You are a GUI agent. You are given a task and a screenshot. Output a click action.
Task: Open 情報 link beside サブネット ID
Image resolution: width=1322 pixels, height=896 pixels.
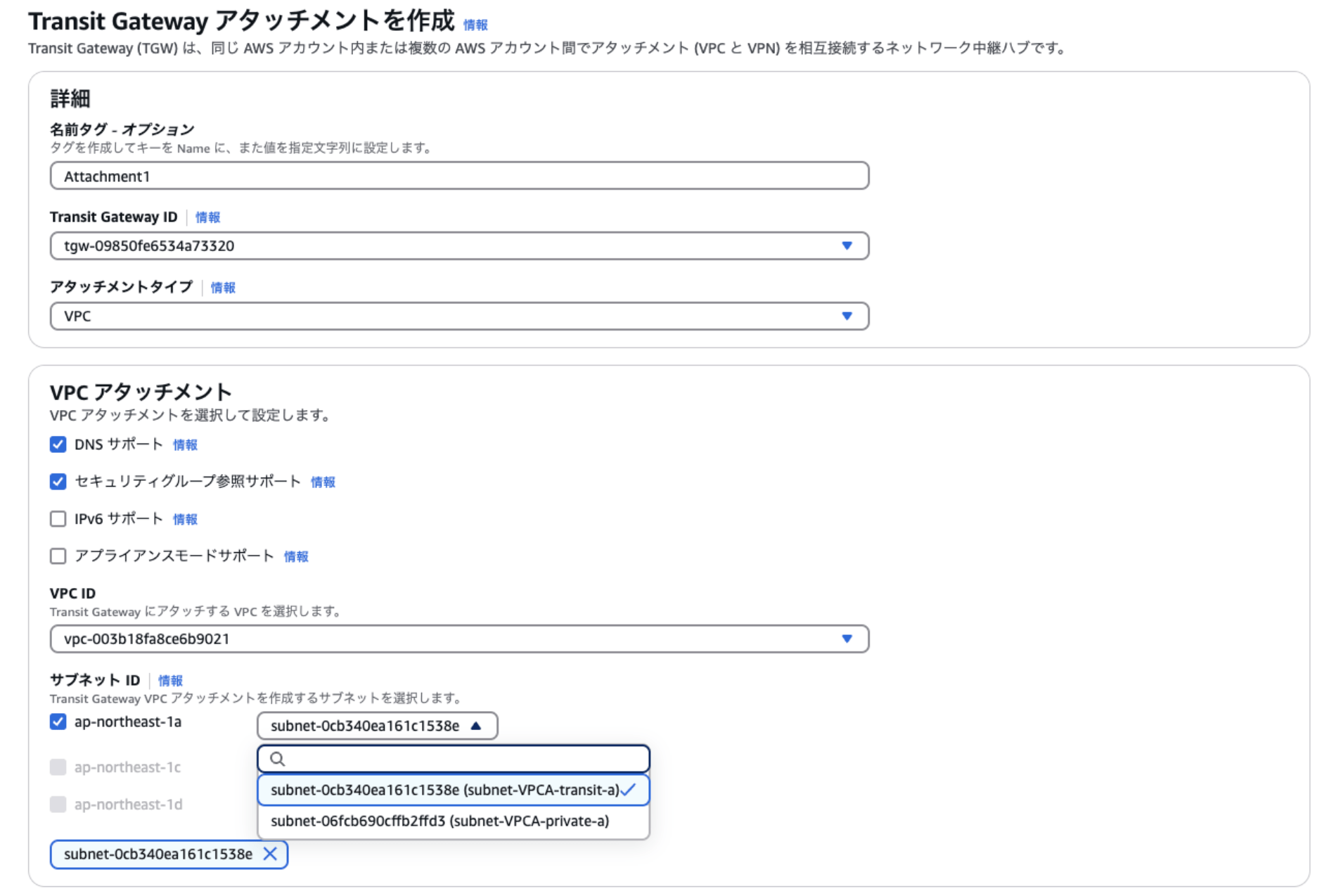[170, 681]
